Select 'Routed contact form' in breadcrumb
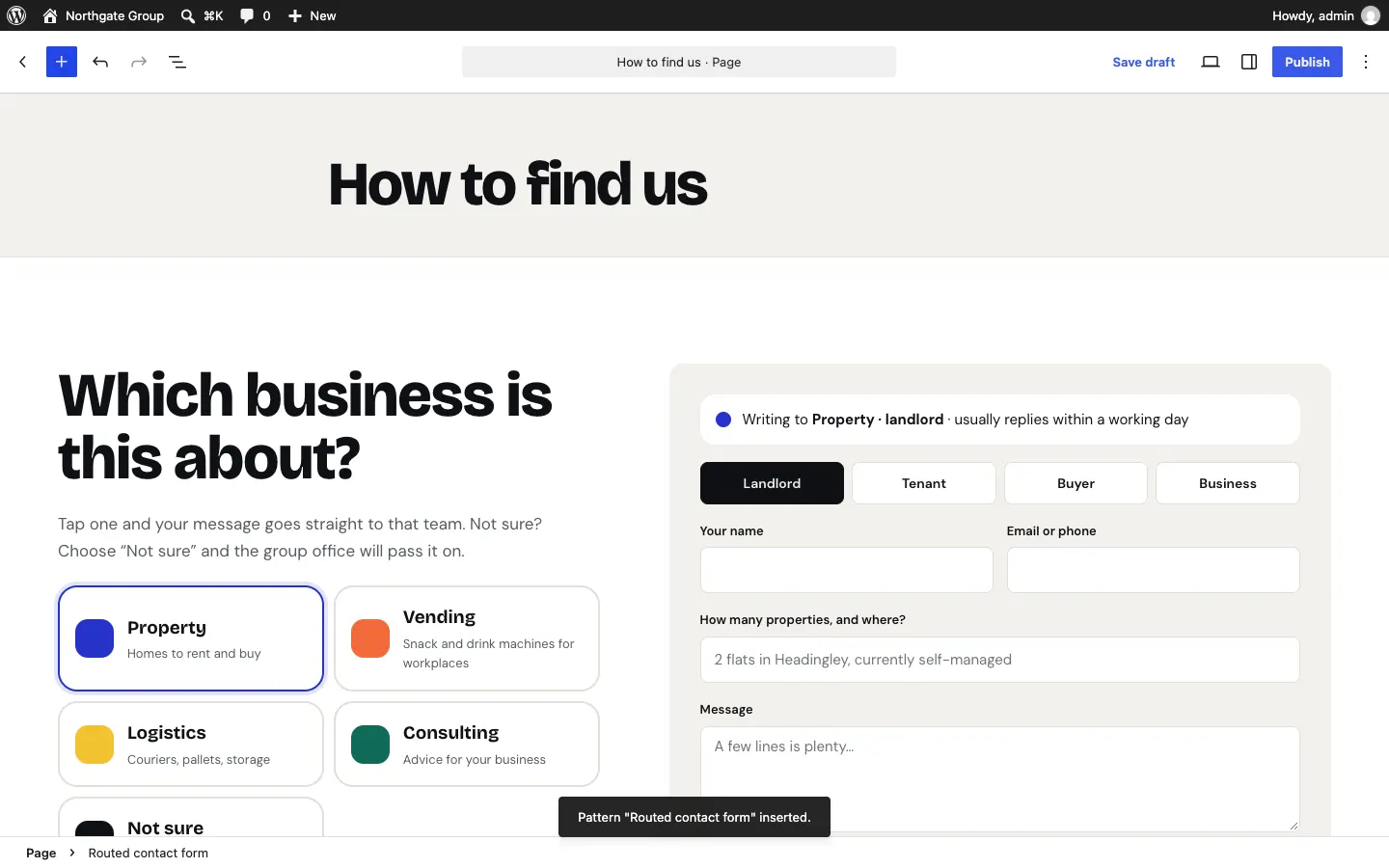The image size is (1389, 868). click(149, 853)
